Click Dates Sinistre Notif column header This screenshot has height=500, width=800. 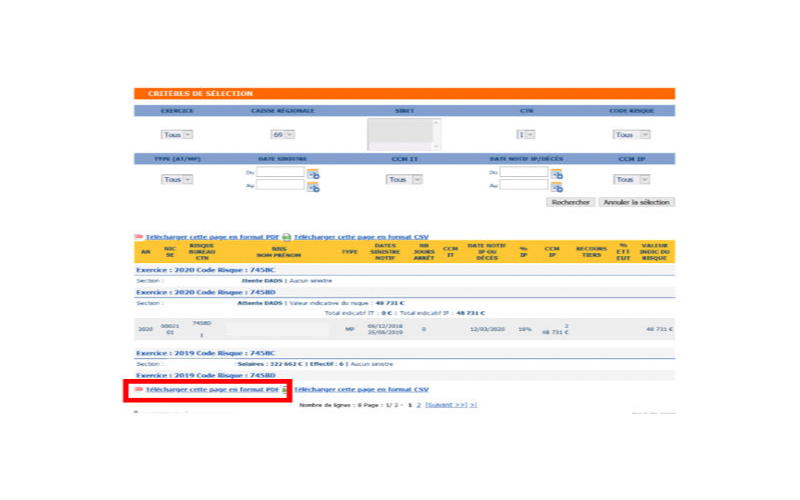click(385, 252)
